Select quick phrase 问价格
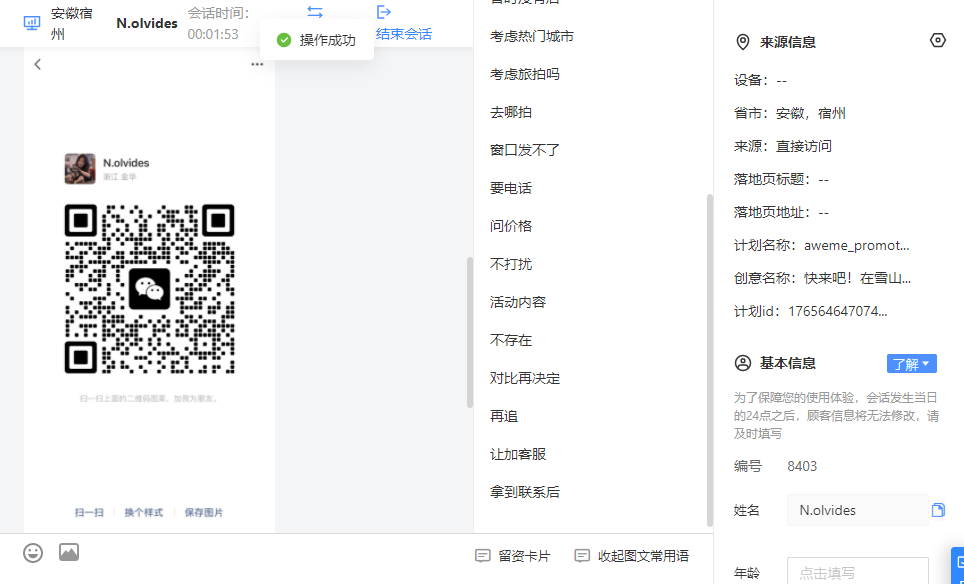The image size is (964, 584). (511, 226)
